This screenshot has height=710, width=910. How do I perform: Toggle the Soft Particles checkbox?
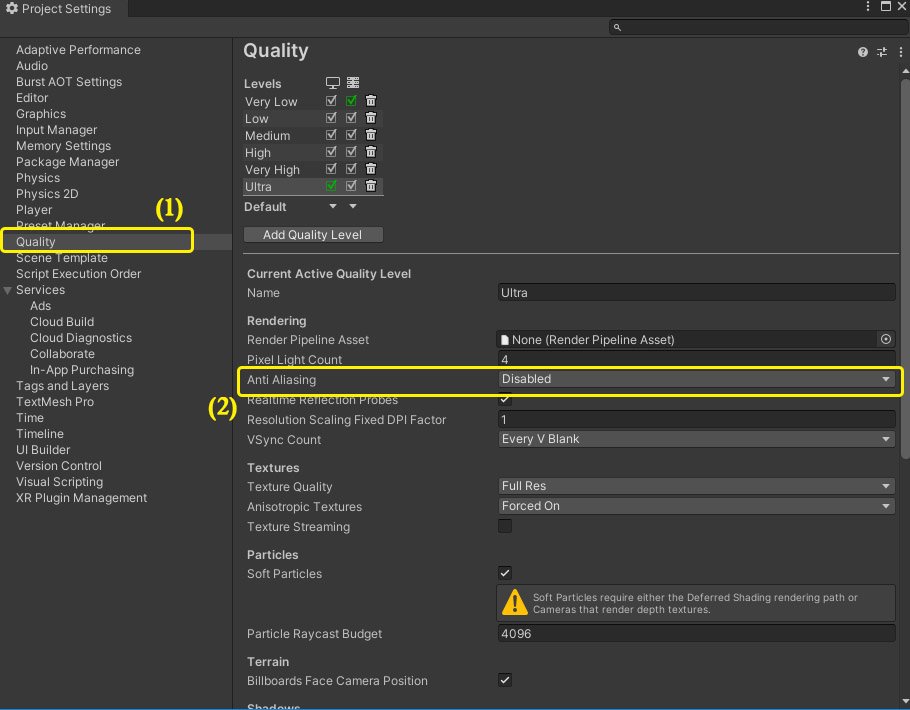tap(505, 574)
